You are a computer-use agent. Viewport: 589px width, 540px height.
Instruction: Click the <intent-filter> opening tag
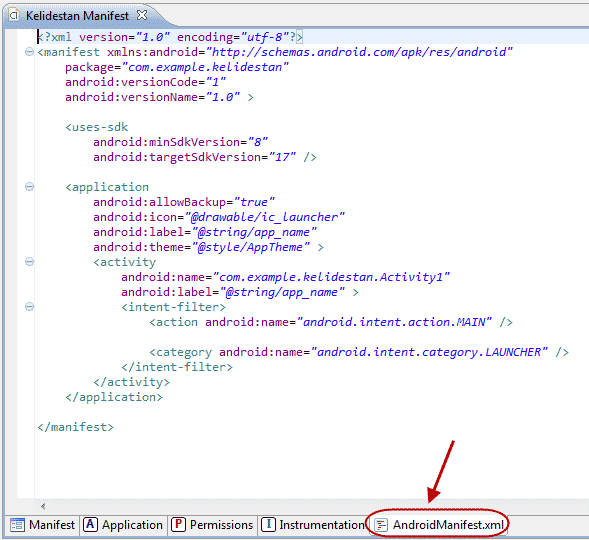pos(174,307)
